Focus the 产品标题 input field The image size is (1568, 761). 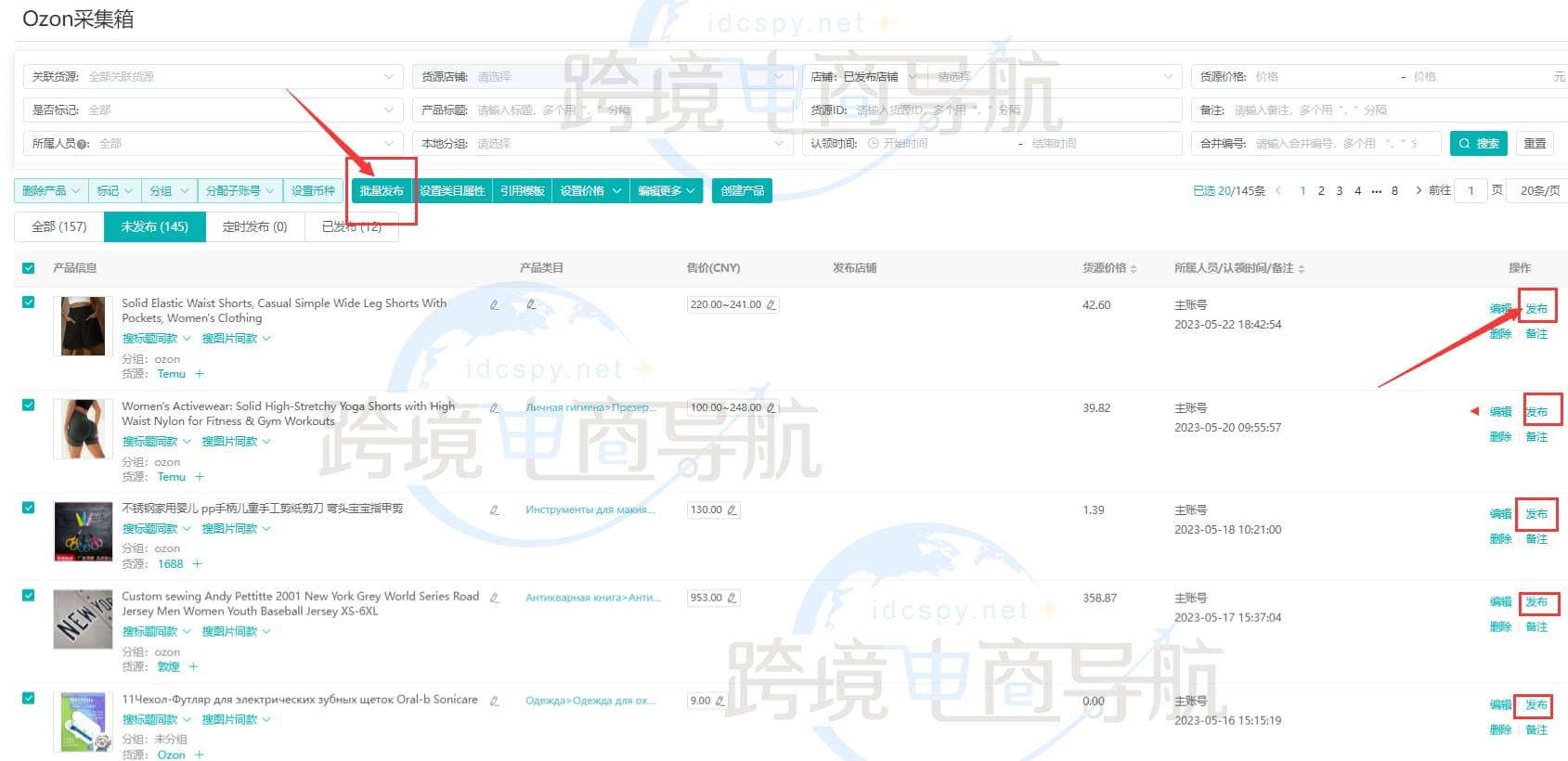(x=603, y=110)
